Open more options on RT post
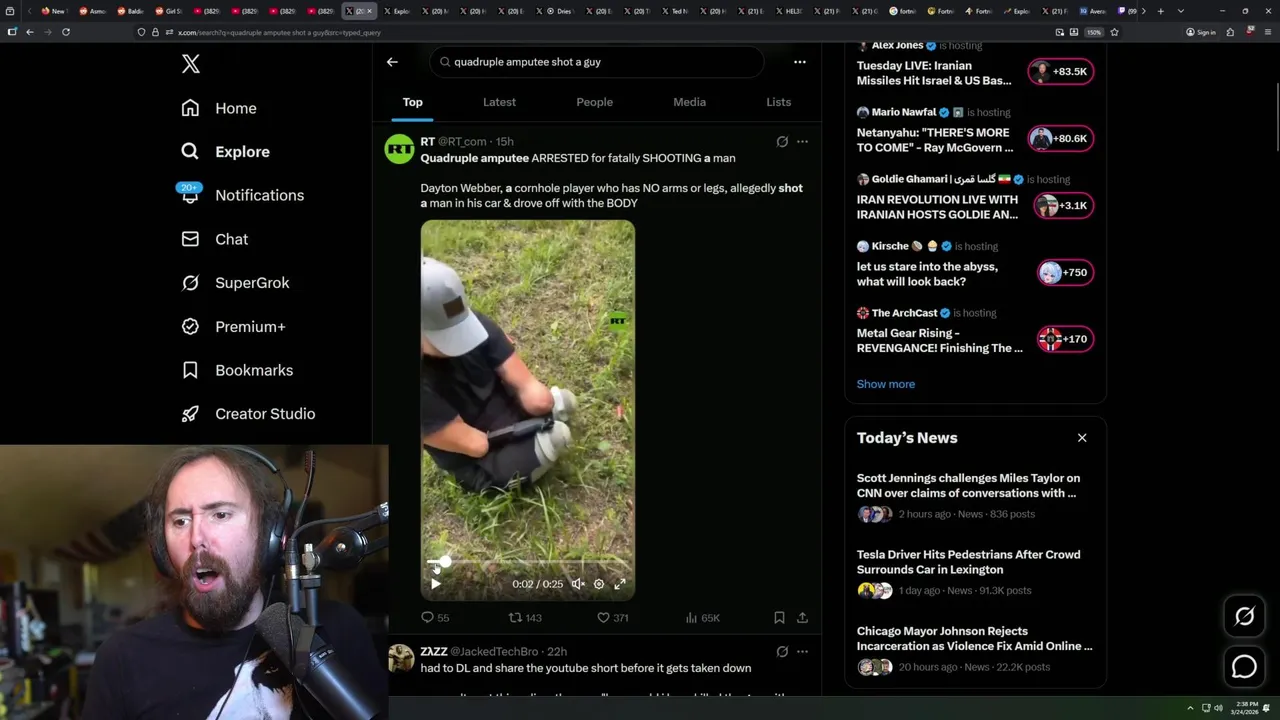This screenshot has height=720, width=1280. (802, 142)
